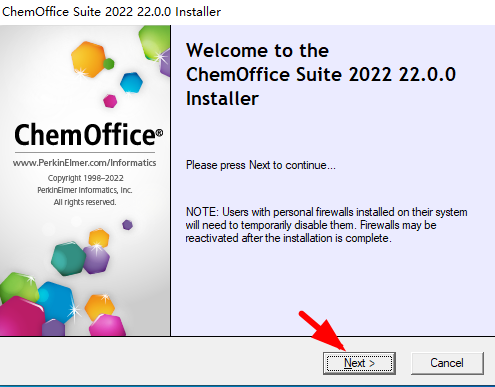Click the installer window title bar text
495x387 pixels.
coord(111,12)
